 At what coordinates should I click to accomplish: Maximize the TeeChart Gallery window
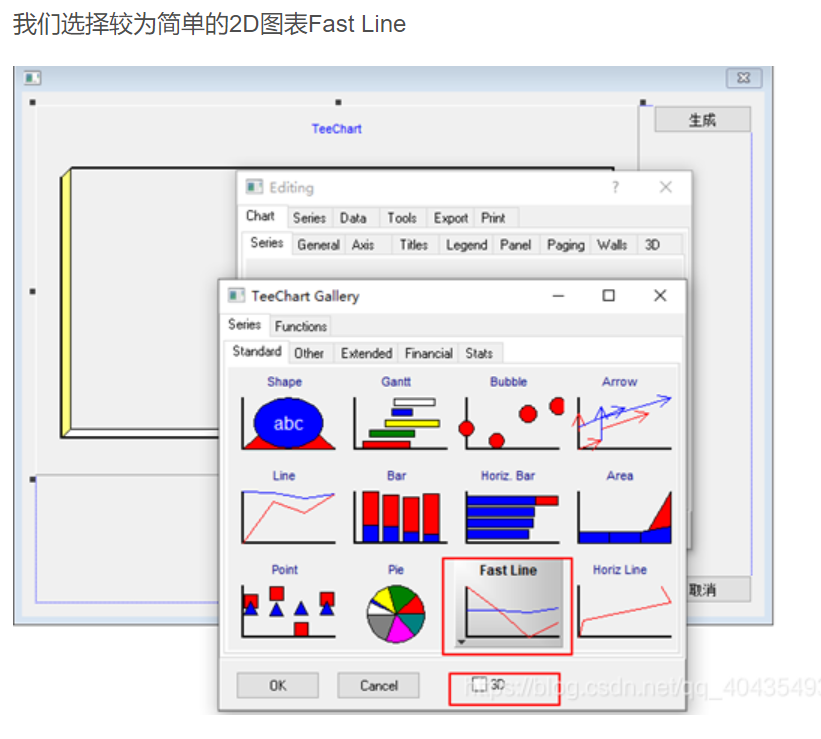[608, 296]
